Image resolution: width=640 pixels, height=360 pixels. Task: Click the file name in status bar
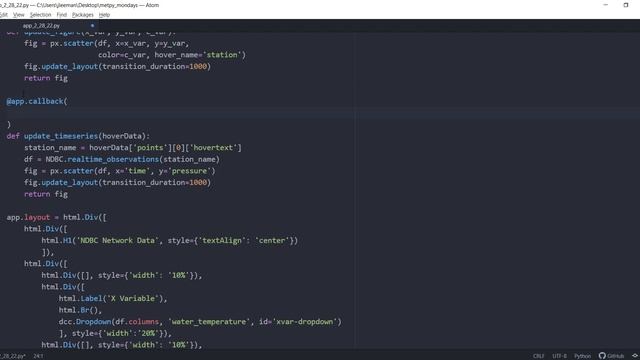pyautogui.click(x=12, y=356)
